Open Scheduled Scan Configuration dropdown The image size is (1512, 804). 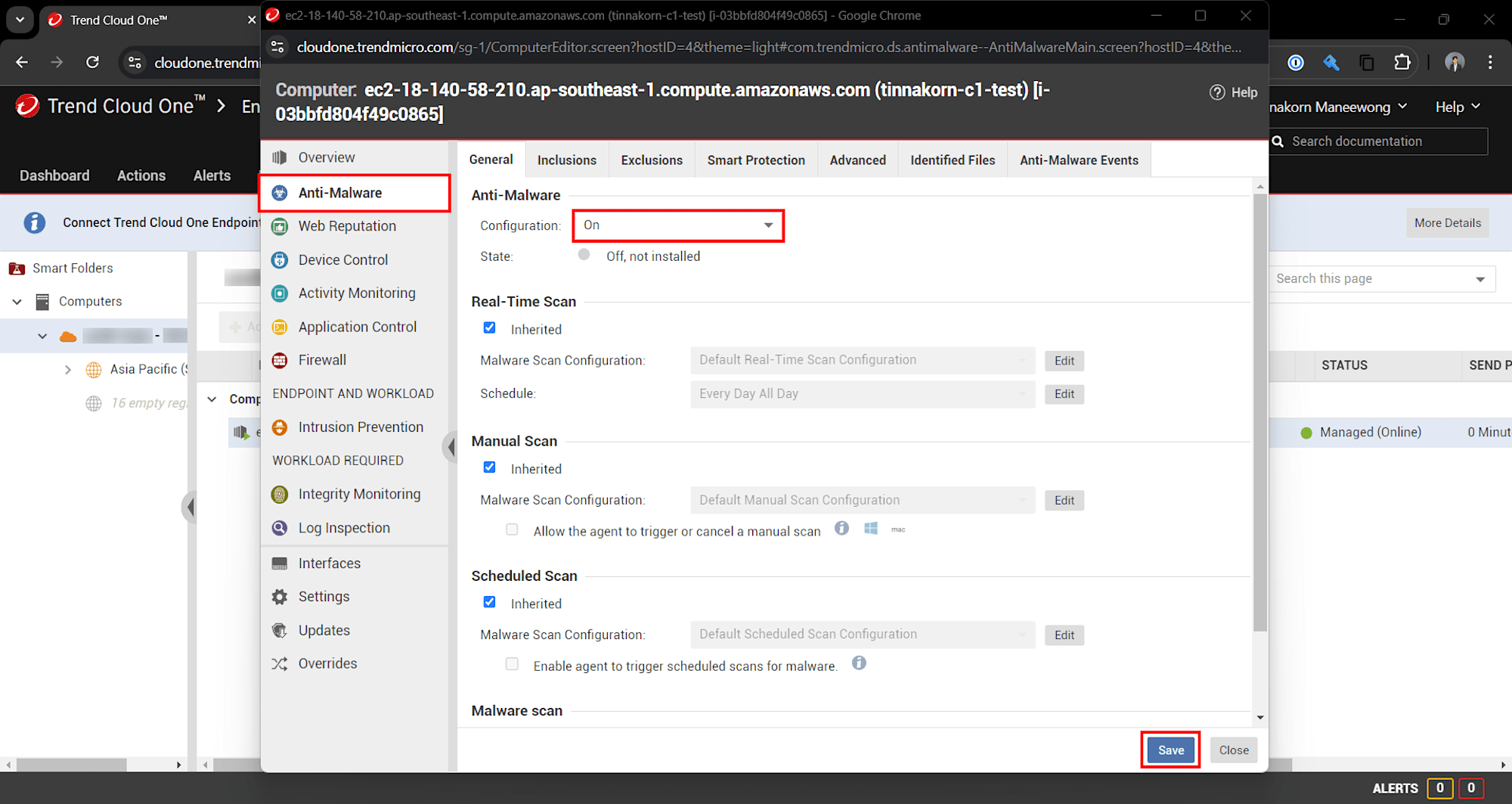[863, 635]
